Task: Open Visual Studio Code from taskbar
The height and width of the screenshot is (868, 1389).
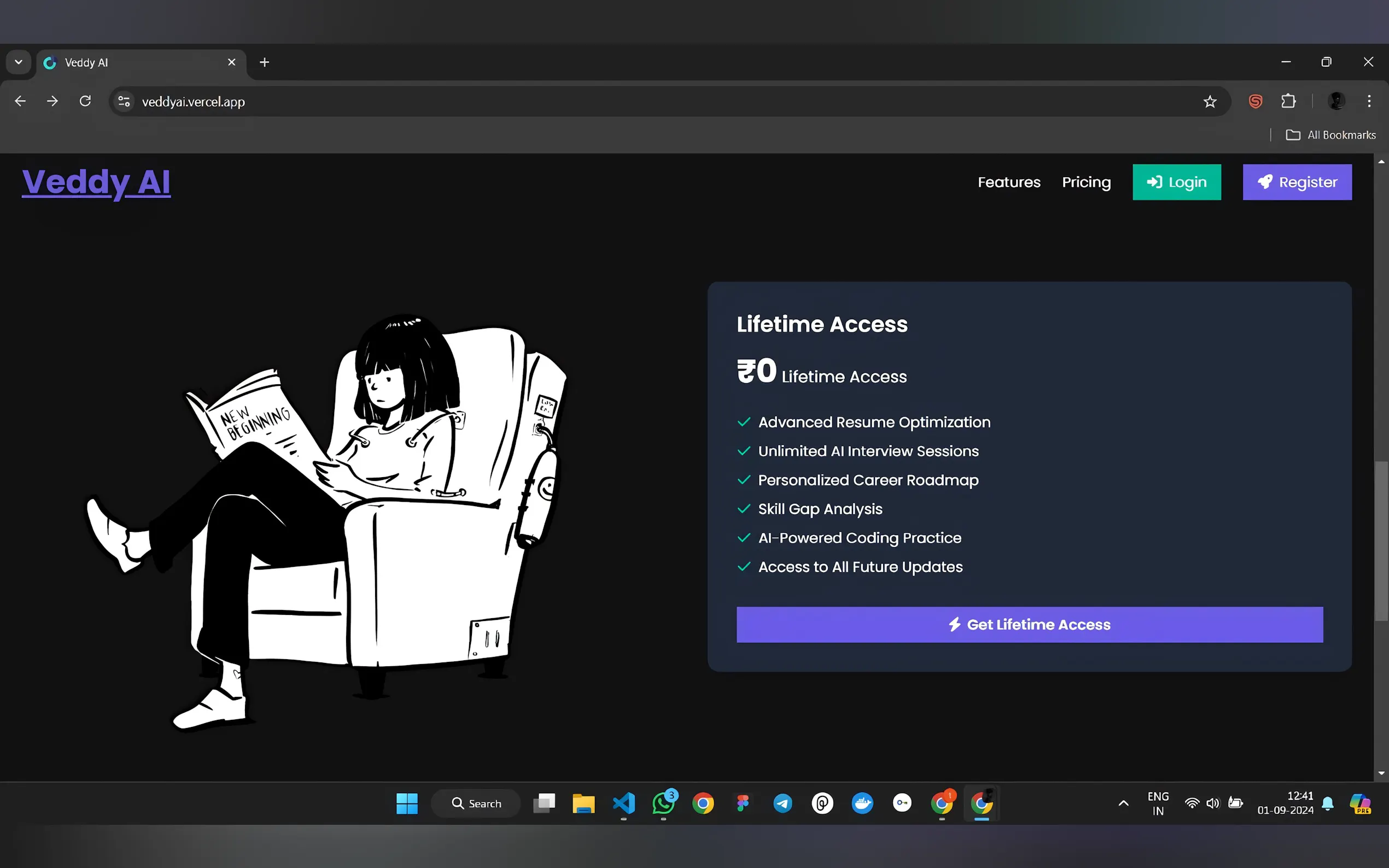Action: [x=623, y=803]
